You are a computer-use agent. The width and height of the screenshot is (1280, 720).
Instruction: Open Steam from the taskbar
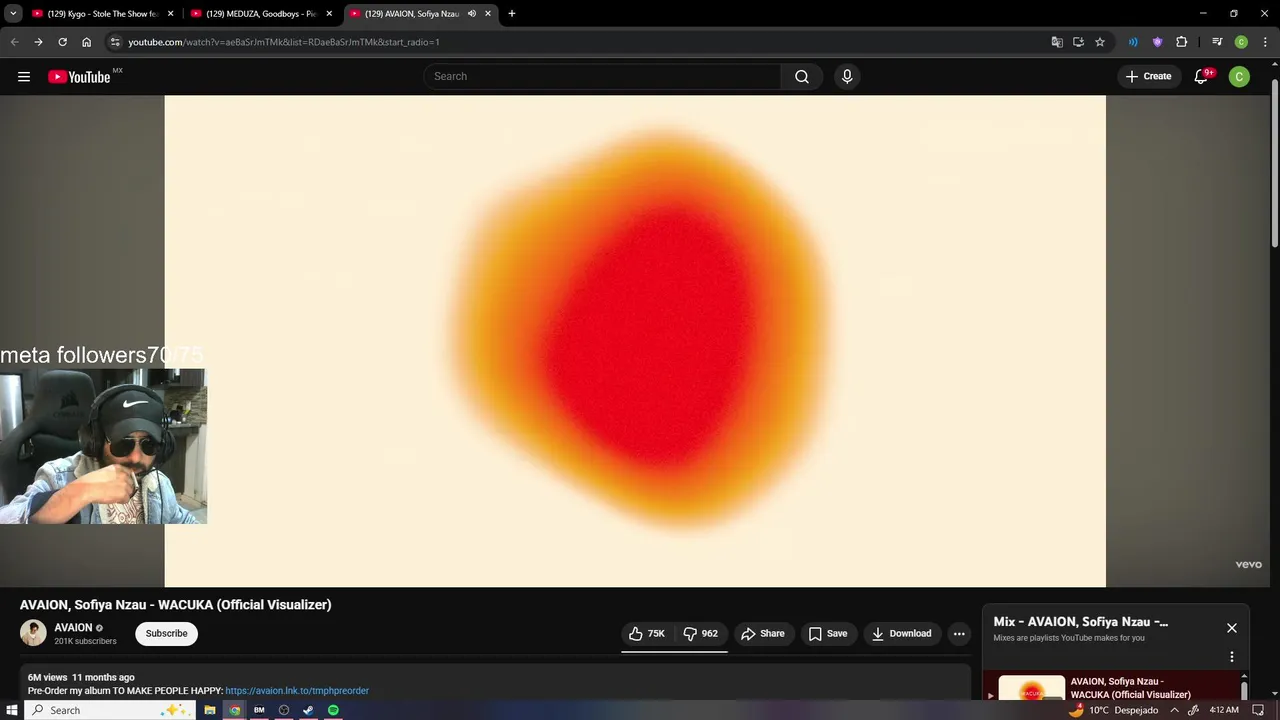[x=308, y=710]
